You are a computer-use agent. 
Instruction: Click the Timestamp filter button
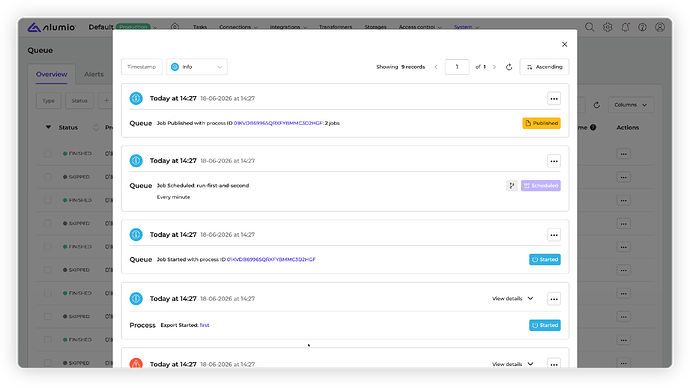click(x=142, y=67)
